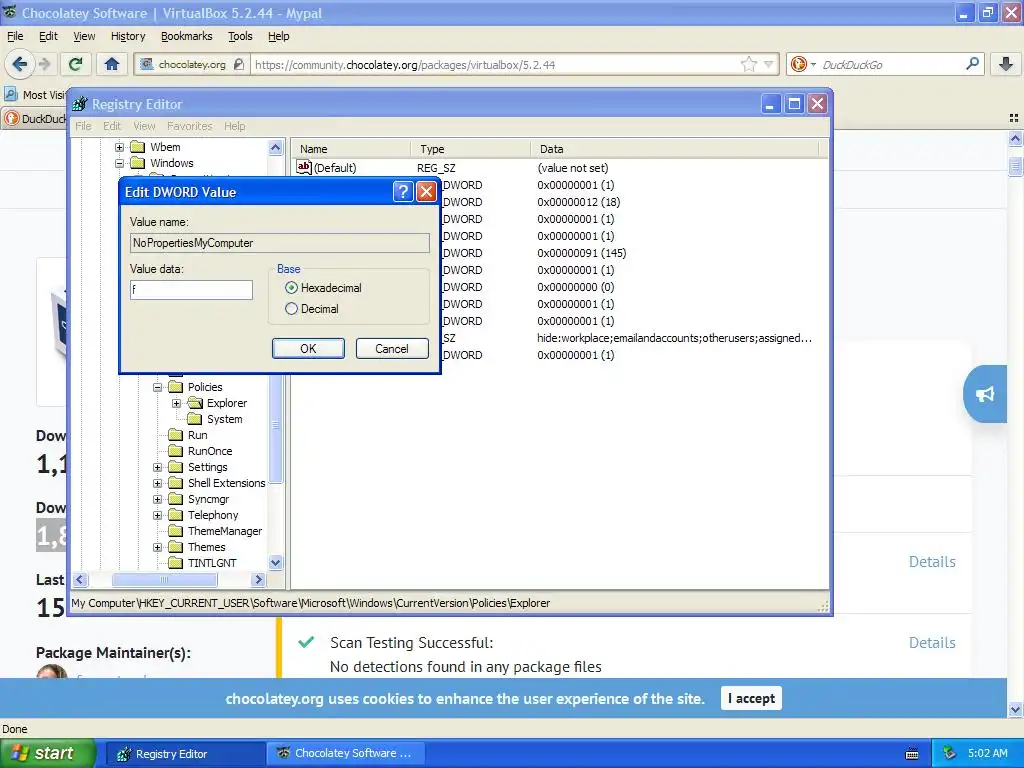
Task: Confirm the DWORD edit with OK
Action: pos(308,348)
